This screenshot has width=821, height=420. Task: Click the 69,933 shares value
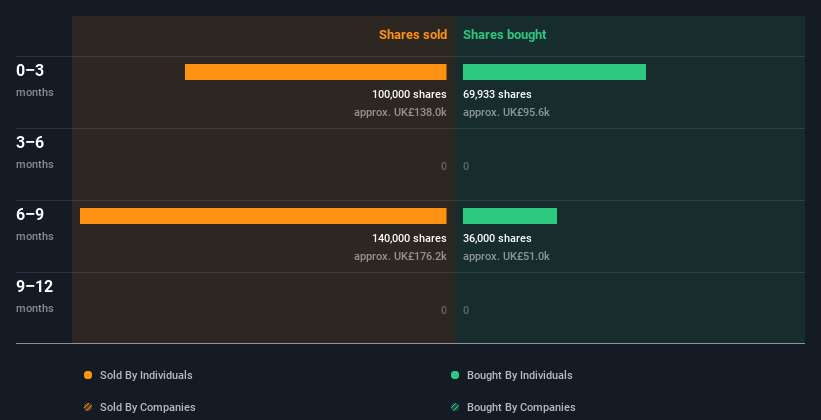point(497,94)
